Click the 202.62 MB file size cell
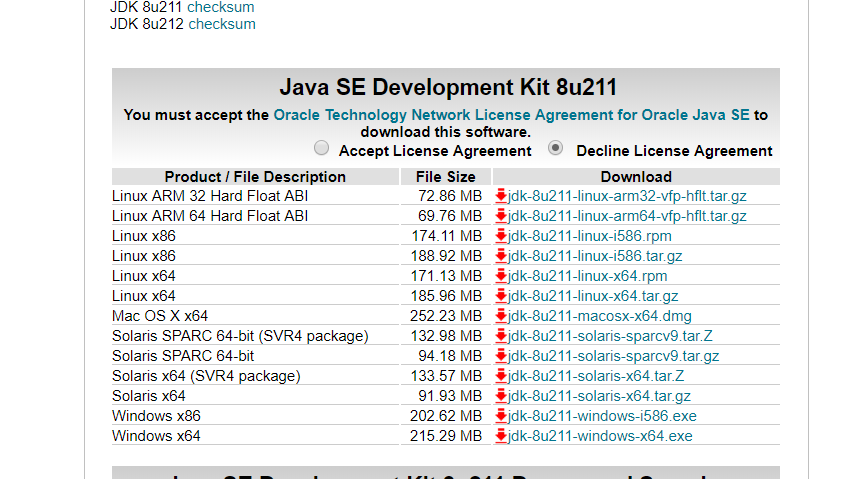This screenshot has height=479, width=844. coord(446,415)
